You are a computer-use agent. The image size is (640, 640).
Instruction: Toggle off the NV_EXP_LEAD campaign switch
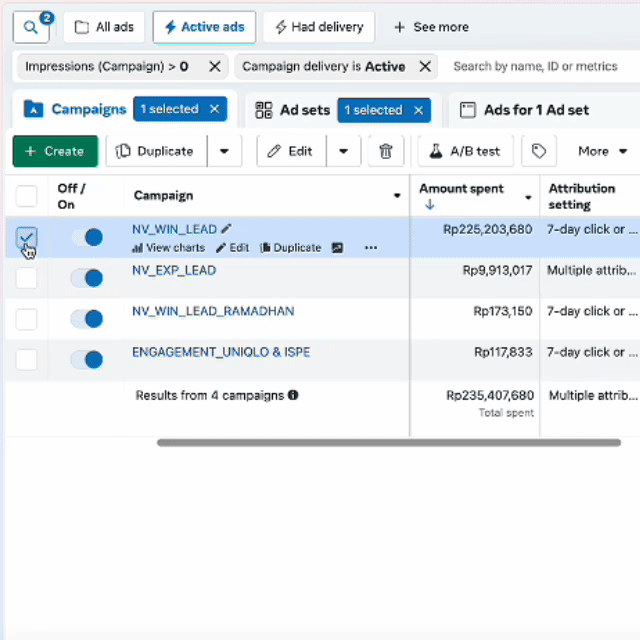86,278
